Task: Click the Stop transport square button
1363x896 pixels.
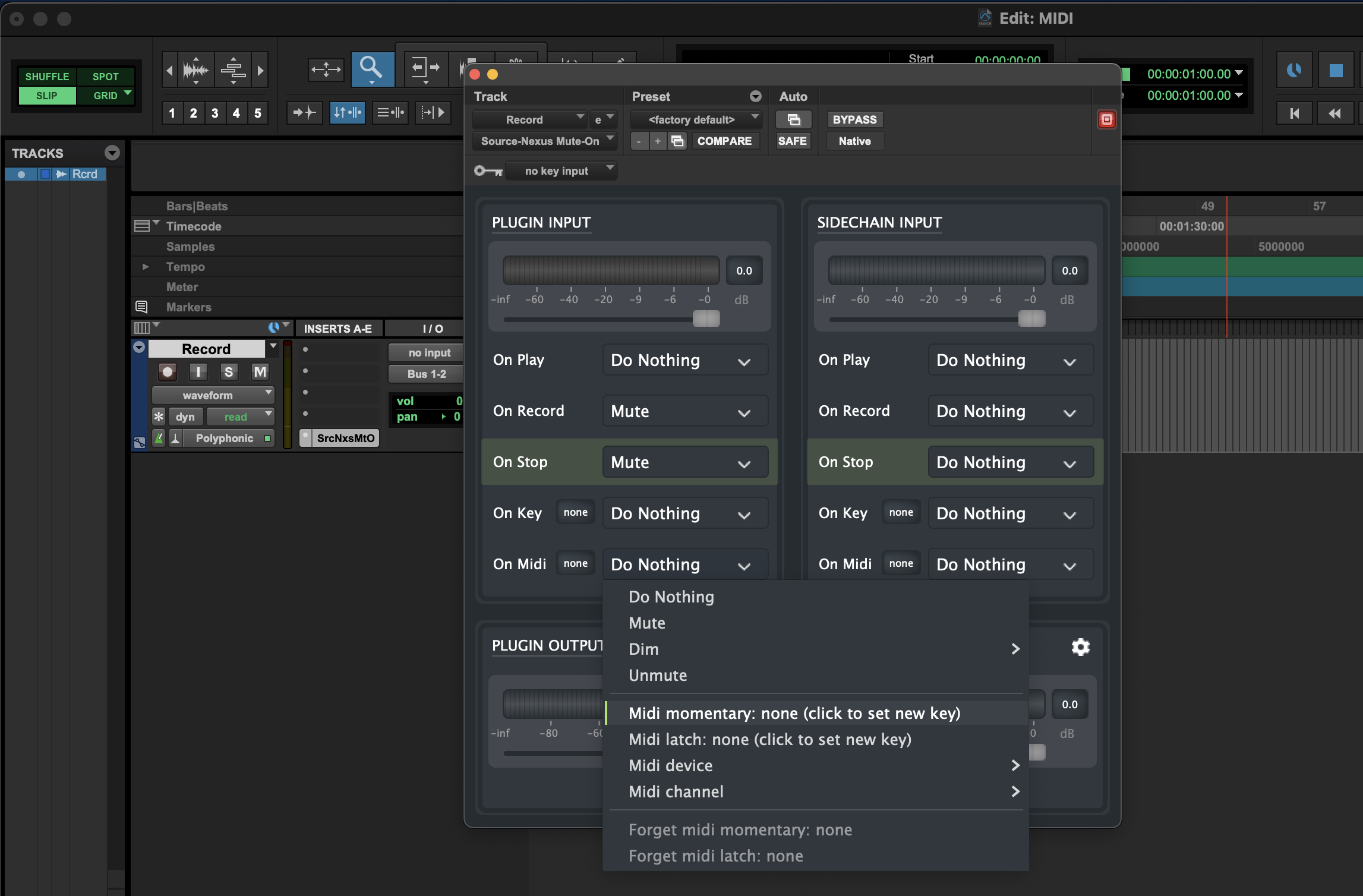Action: (1336, 71)
